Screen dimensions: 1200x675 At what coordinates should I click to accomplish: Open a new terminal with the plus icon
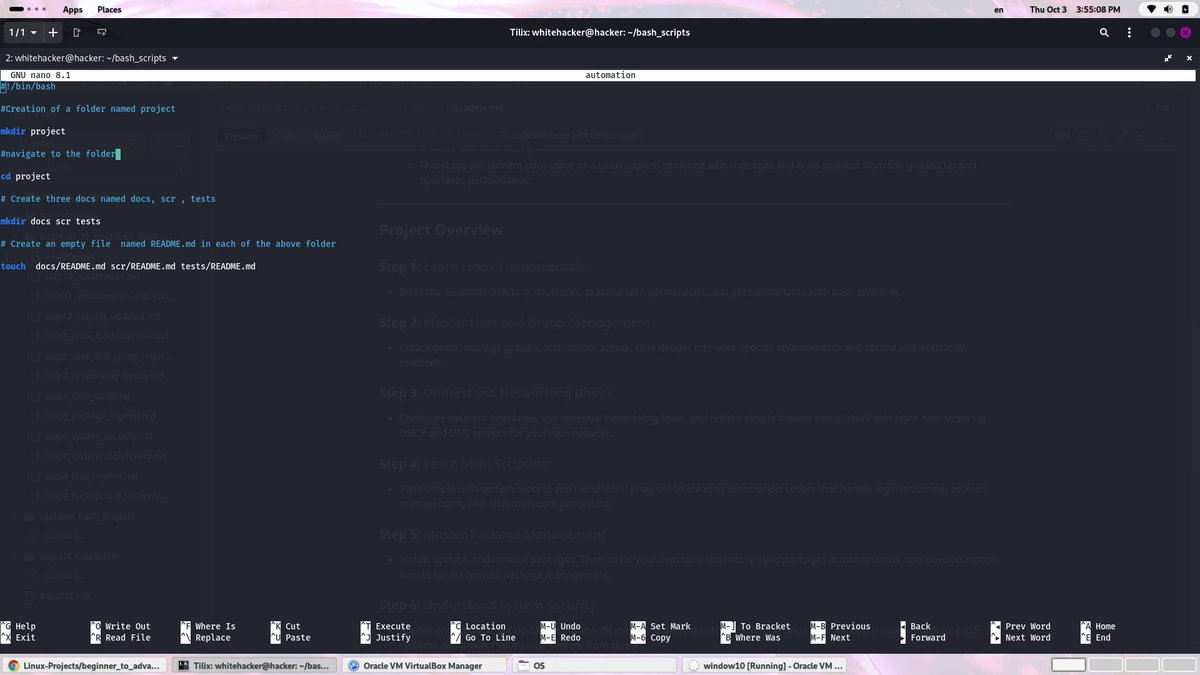point(52,32)
